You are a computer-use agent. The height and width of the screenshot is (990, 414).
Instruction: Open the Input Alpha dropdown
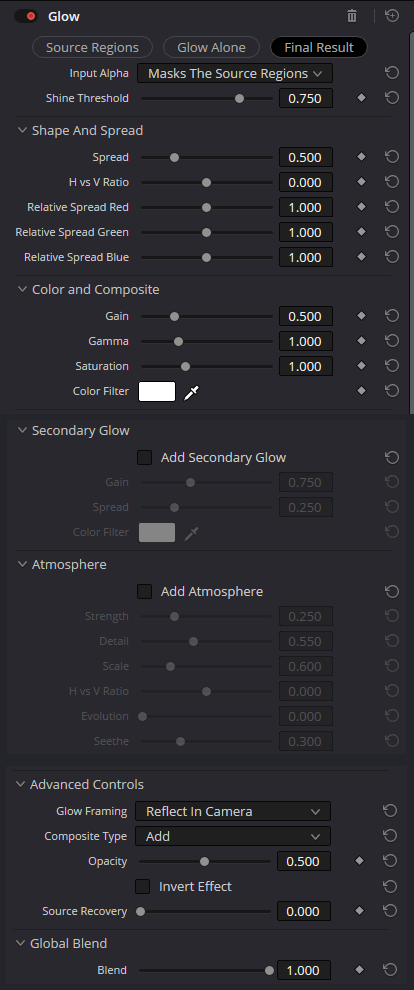[x=235, y=73]
